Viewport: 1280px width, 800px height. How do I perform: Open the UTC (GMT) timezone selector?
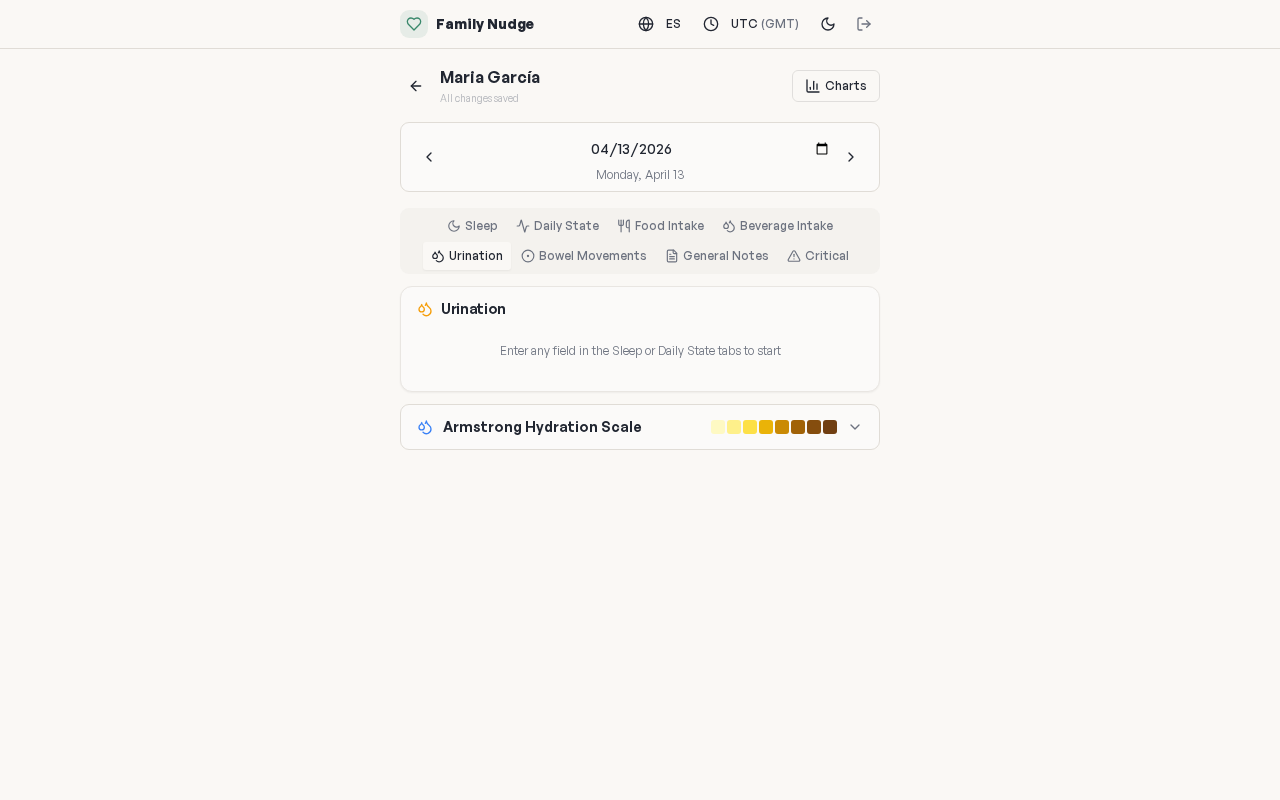(764, 24)
